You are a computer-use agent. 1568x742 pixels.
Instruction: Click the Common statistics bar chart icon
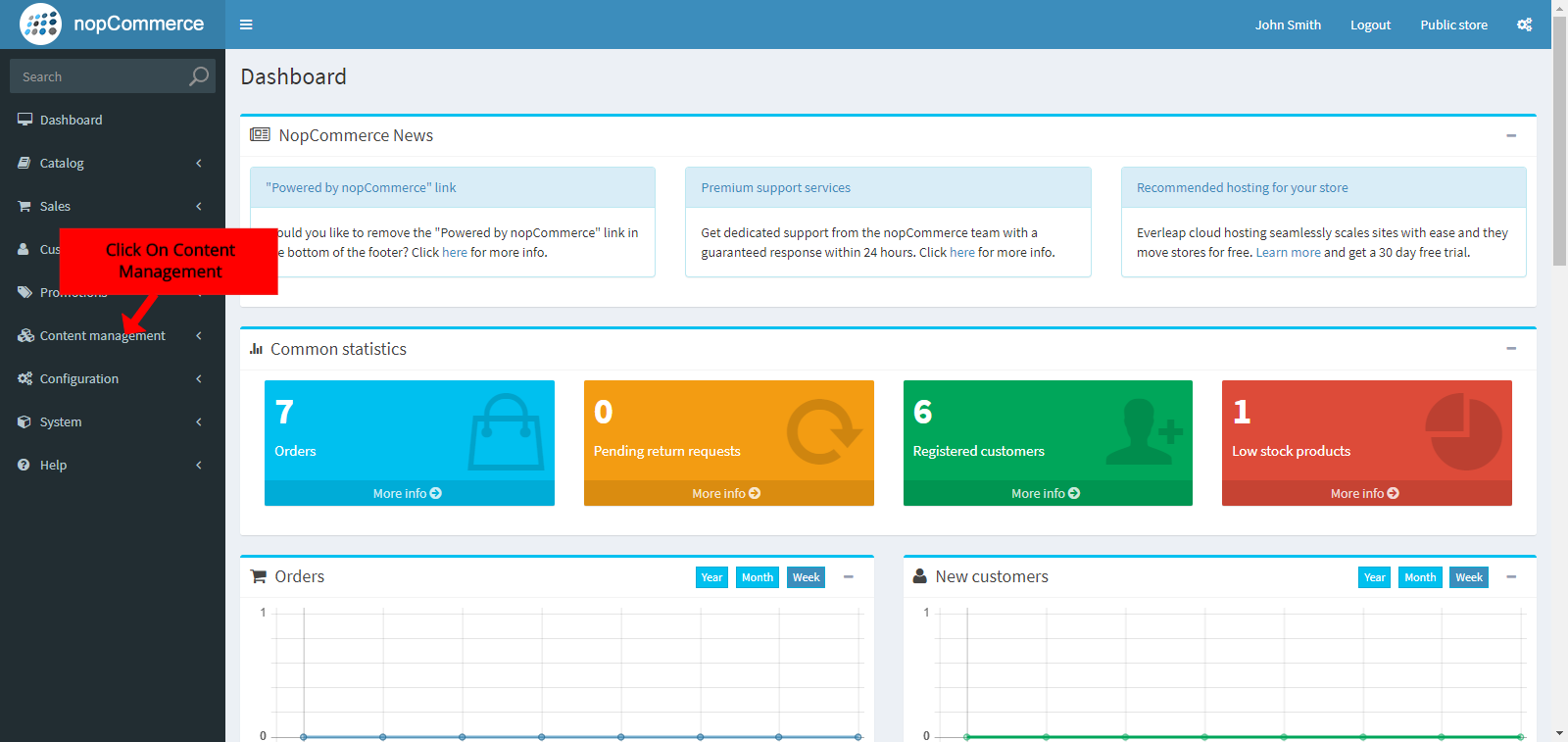click(256, 349)
